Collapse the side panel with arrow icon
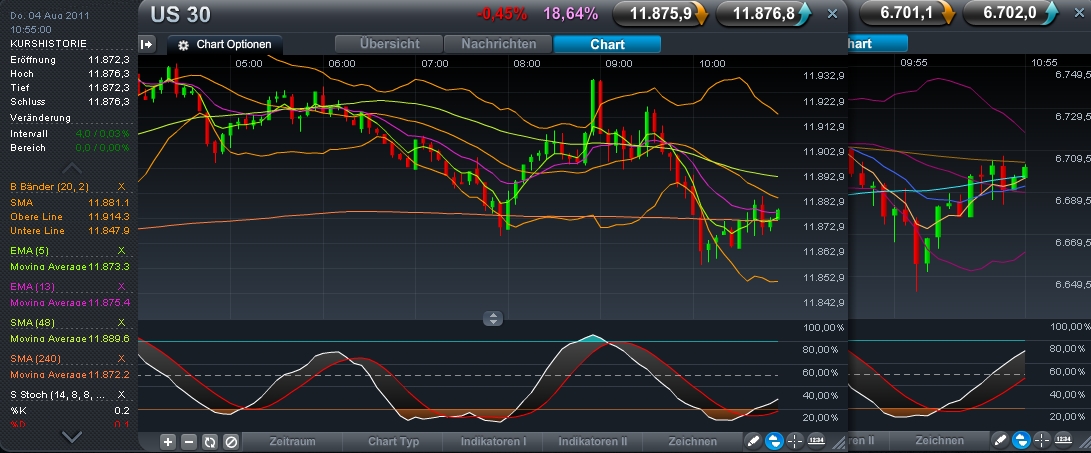Screen dimensions: 1091x453 coord(147,45)
